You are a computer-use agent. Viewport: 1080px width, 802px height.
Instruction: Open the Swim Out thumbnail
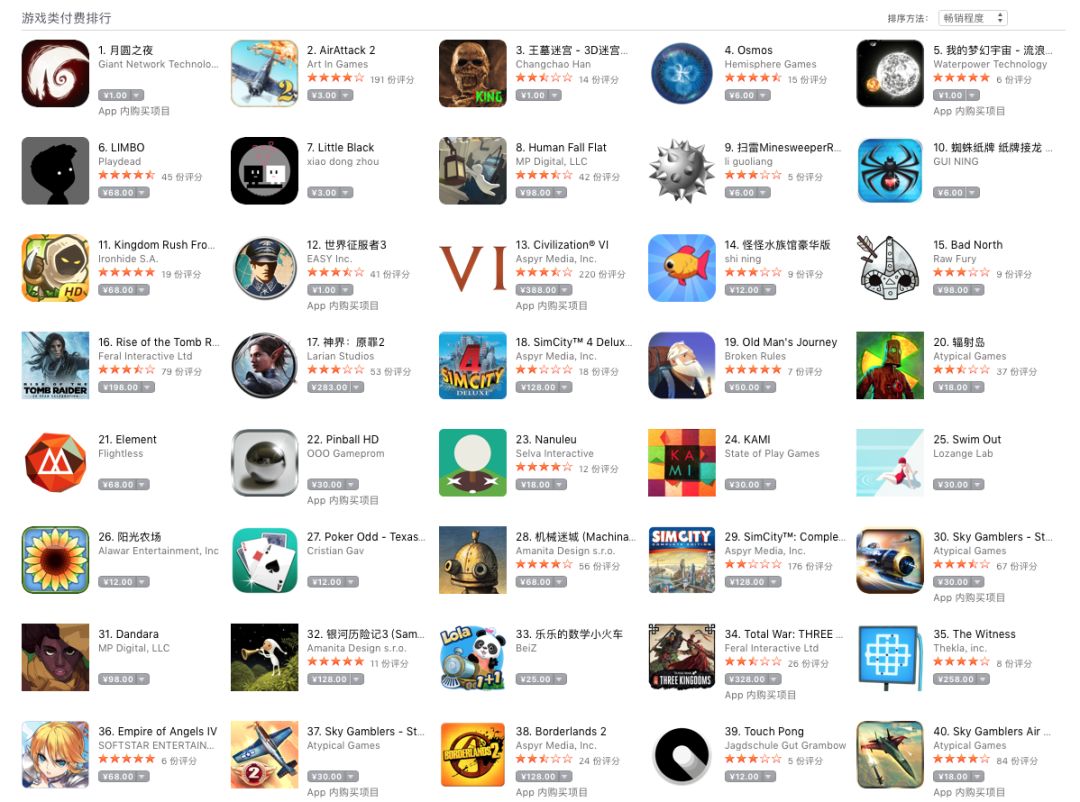click(890, 462)
